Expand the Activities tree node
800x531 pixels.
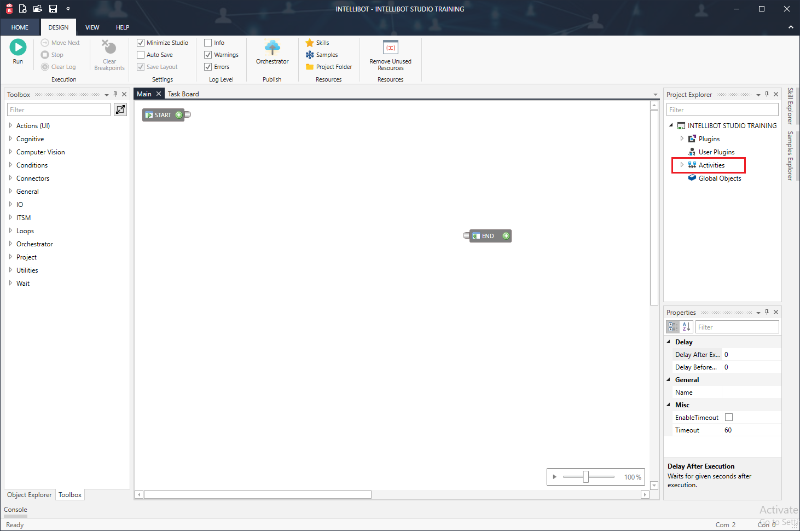coord(681,165)
